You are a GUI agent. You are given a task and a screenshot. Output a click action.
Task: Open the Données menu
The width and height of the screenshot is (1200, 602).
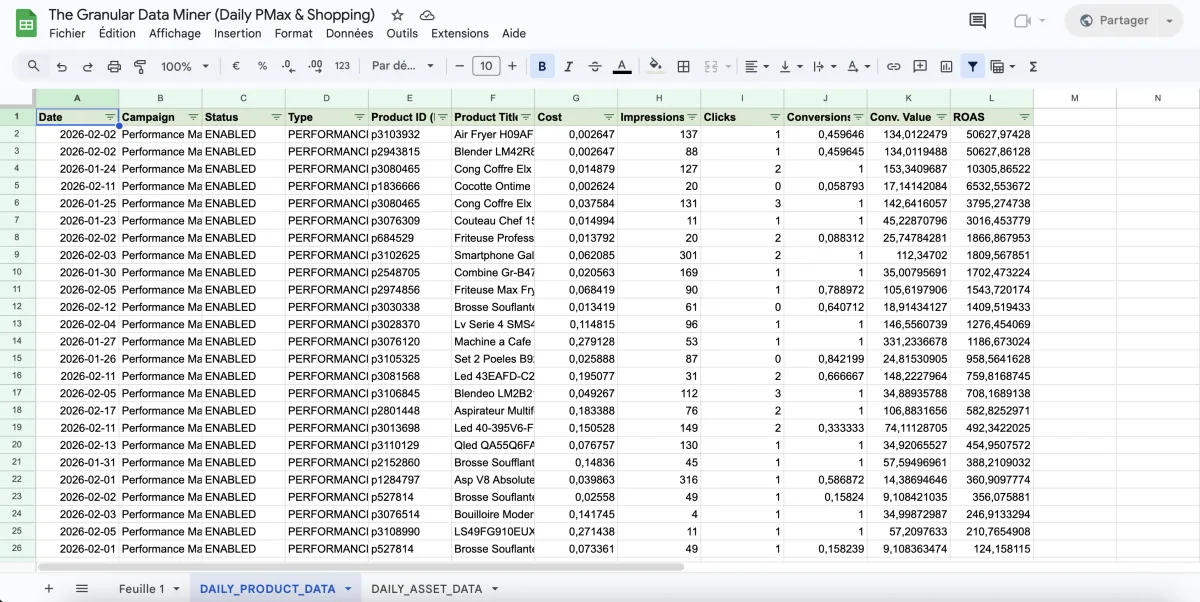(349, 33)
